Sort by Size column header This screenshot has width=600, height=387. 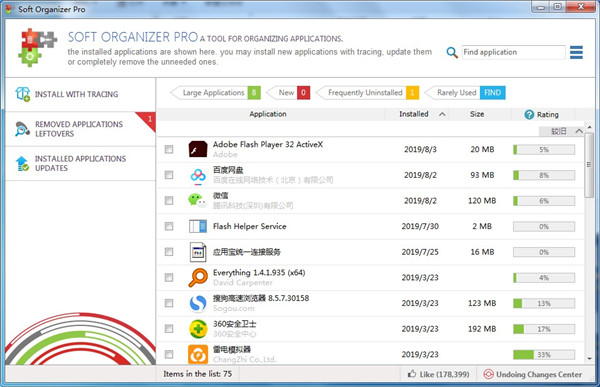click(x=477, y=114)
